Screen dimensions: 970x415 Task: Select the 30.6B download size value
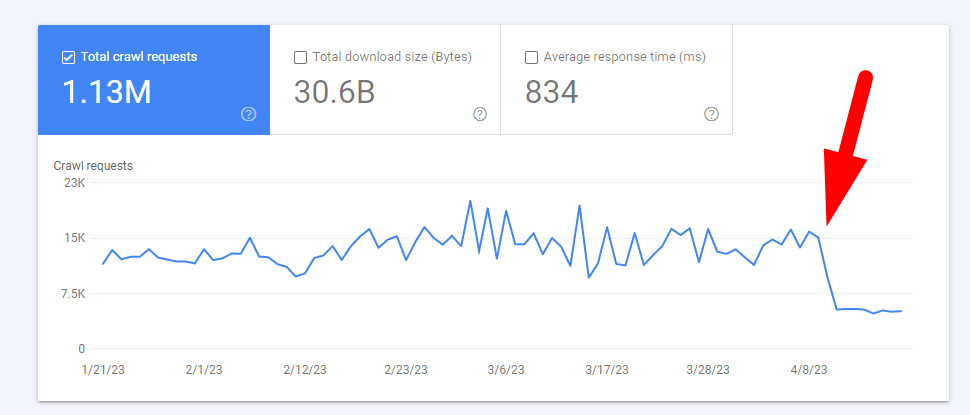(334, 92)
